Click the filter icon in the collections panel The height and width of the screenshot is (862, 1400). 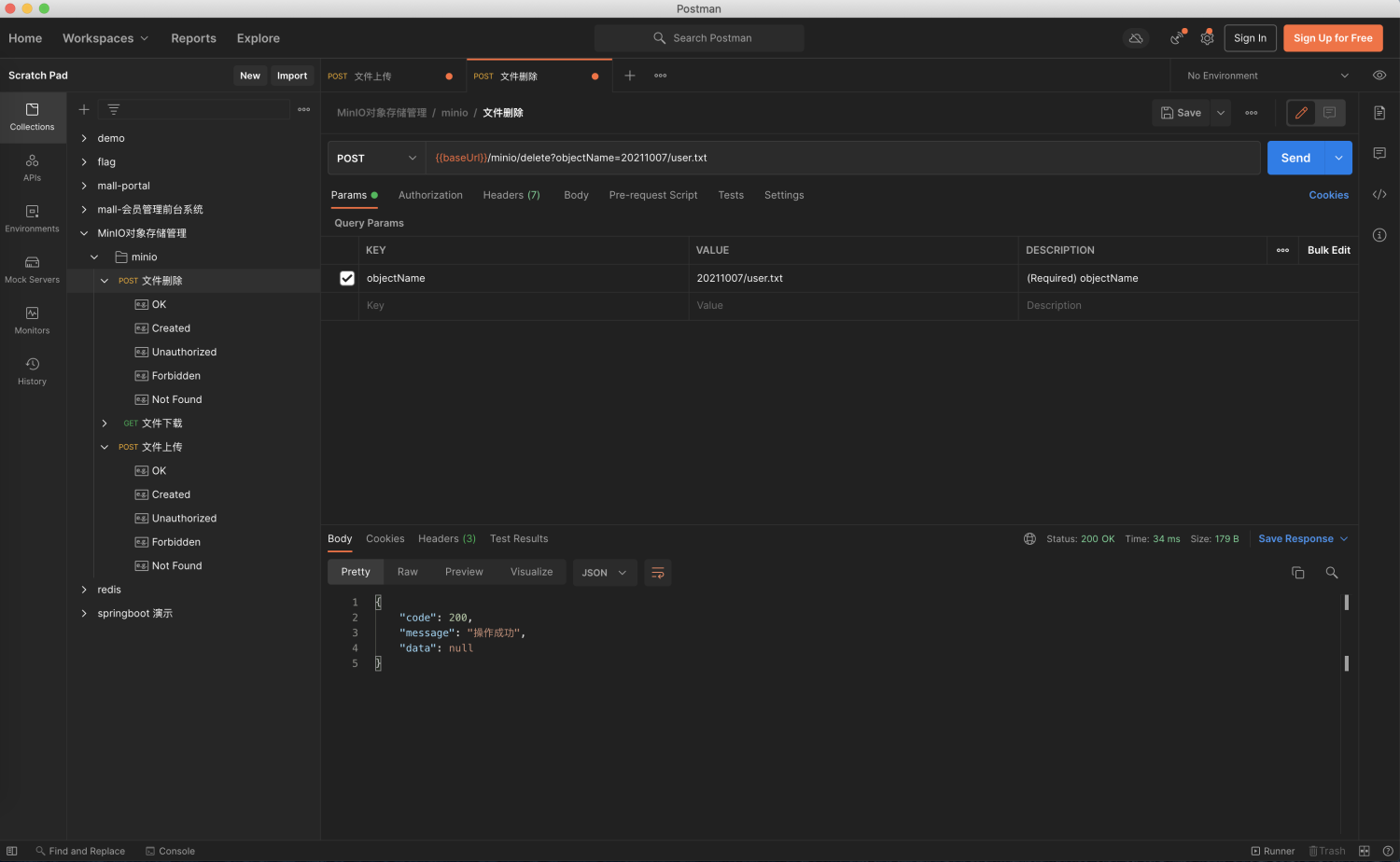coord(114,109)
